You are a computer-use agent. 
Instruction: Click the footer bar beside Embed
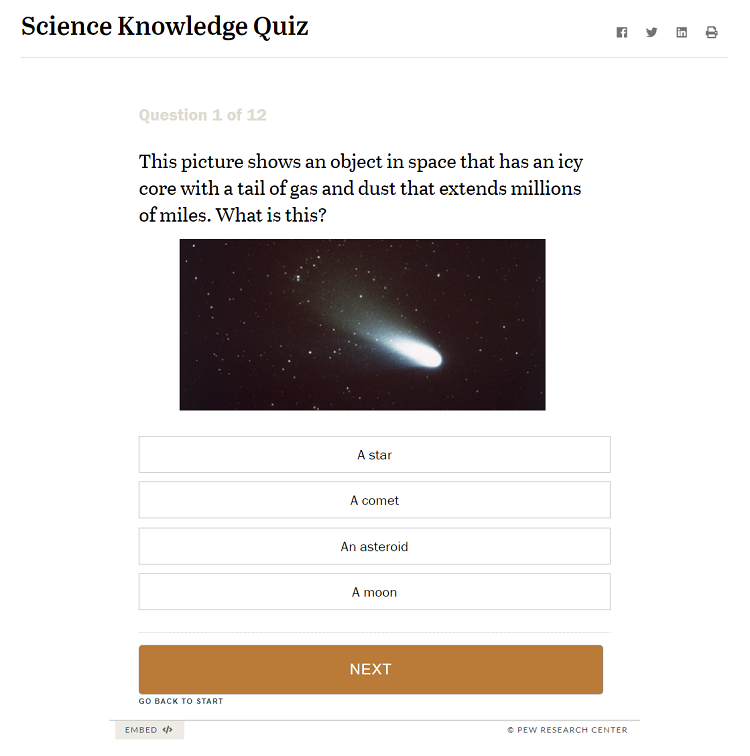pyautogui.click(x=340, y=730)
